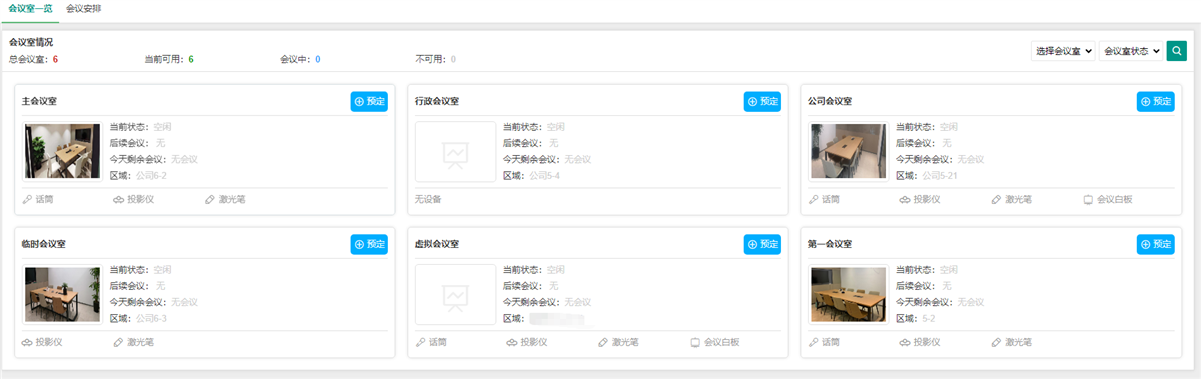Image resolution: width=1201 pixels, height=379 pixels.
Task: Click the 虚拟会议室 card title
Action: tap(437, 245)
